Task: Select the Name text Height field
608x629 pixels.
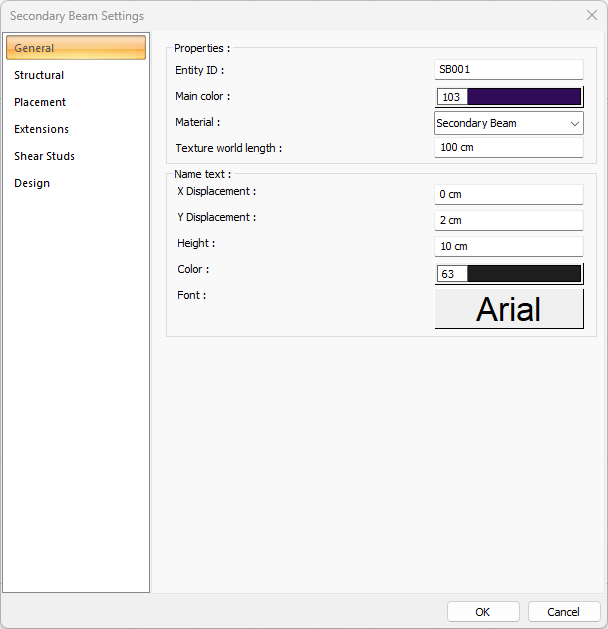Action: (x=508, y=246)
